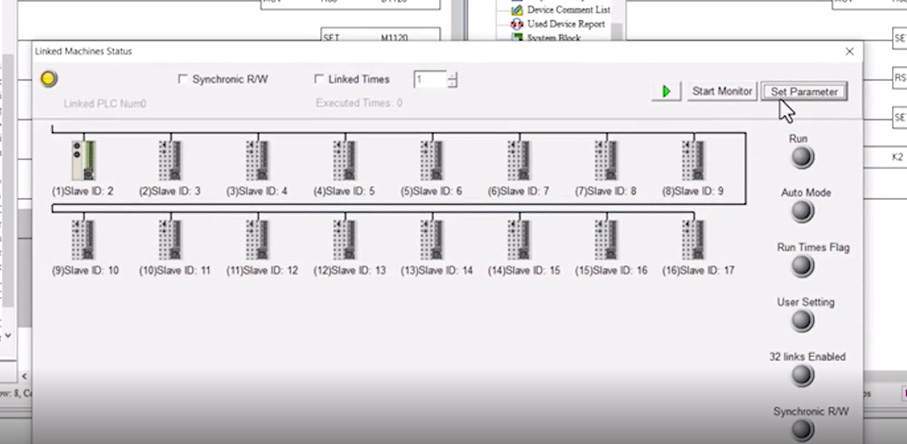The image size is (907, 444).
Task: Select the Slave ID: 13 PLC icon
Action: pos(345,240)
